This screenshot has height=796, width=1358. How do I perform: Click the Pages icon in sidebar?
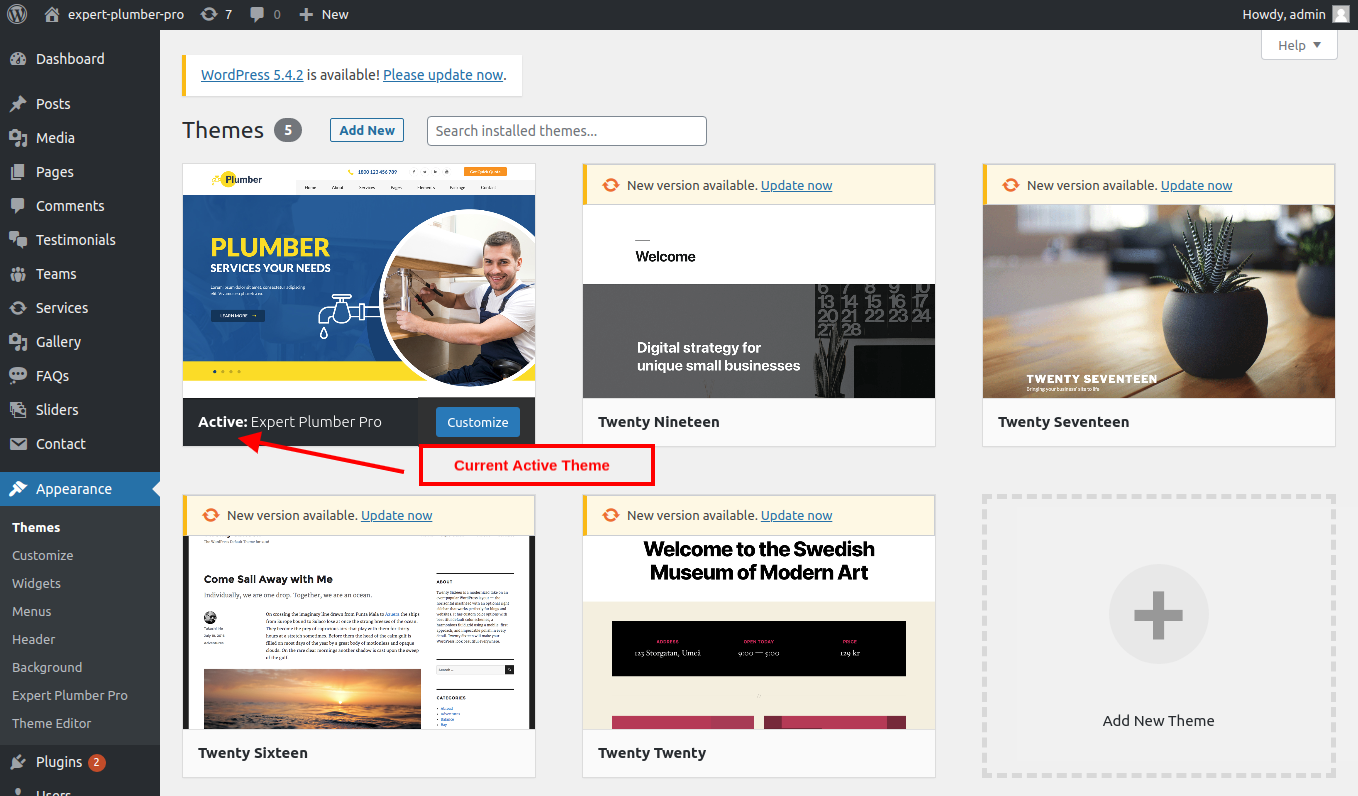pos(18,172)
